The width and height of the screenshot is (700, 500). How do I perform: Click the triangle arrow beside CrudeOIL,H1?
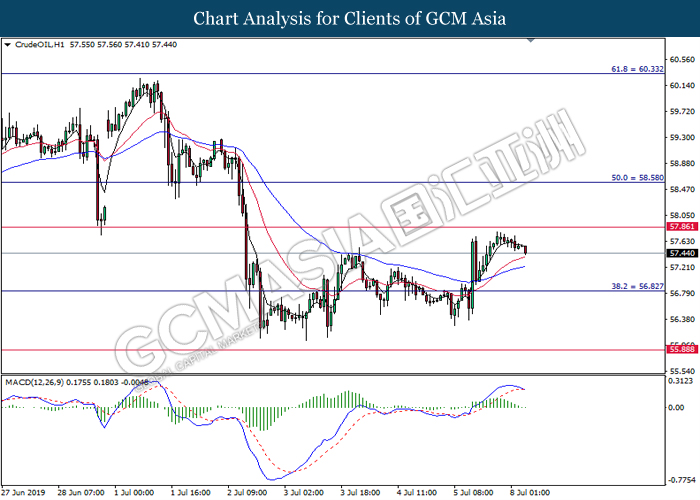pos(8,45)
